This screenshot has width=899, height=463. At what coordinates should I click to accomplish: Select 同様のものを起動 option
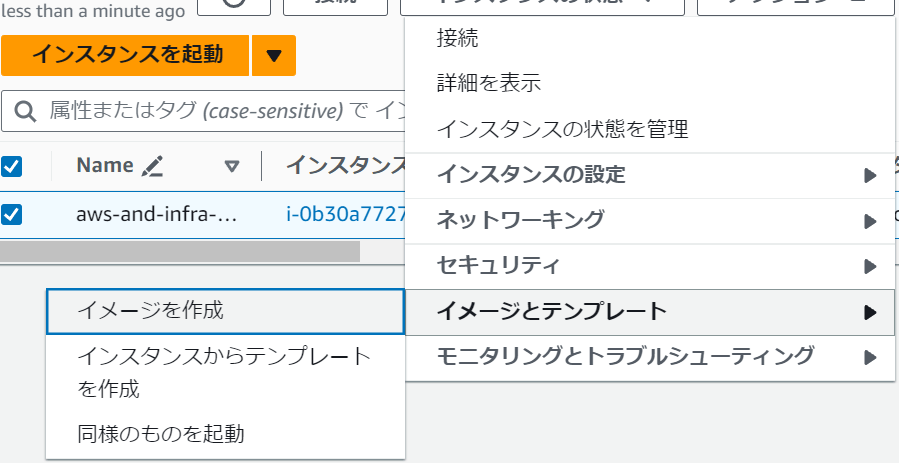pyautogui.click(x=225, y=434)
